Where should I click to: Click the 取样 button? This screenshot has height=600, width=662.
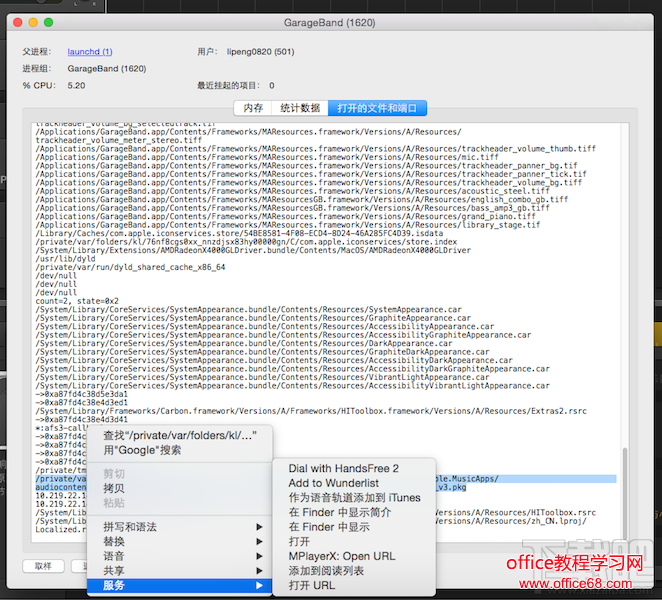(x=43, y=566)
